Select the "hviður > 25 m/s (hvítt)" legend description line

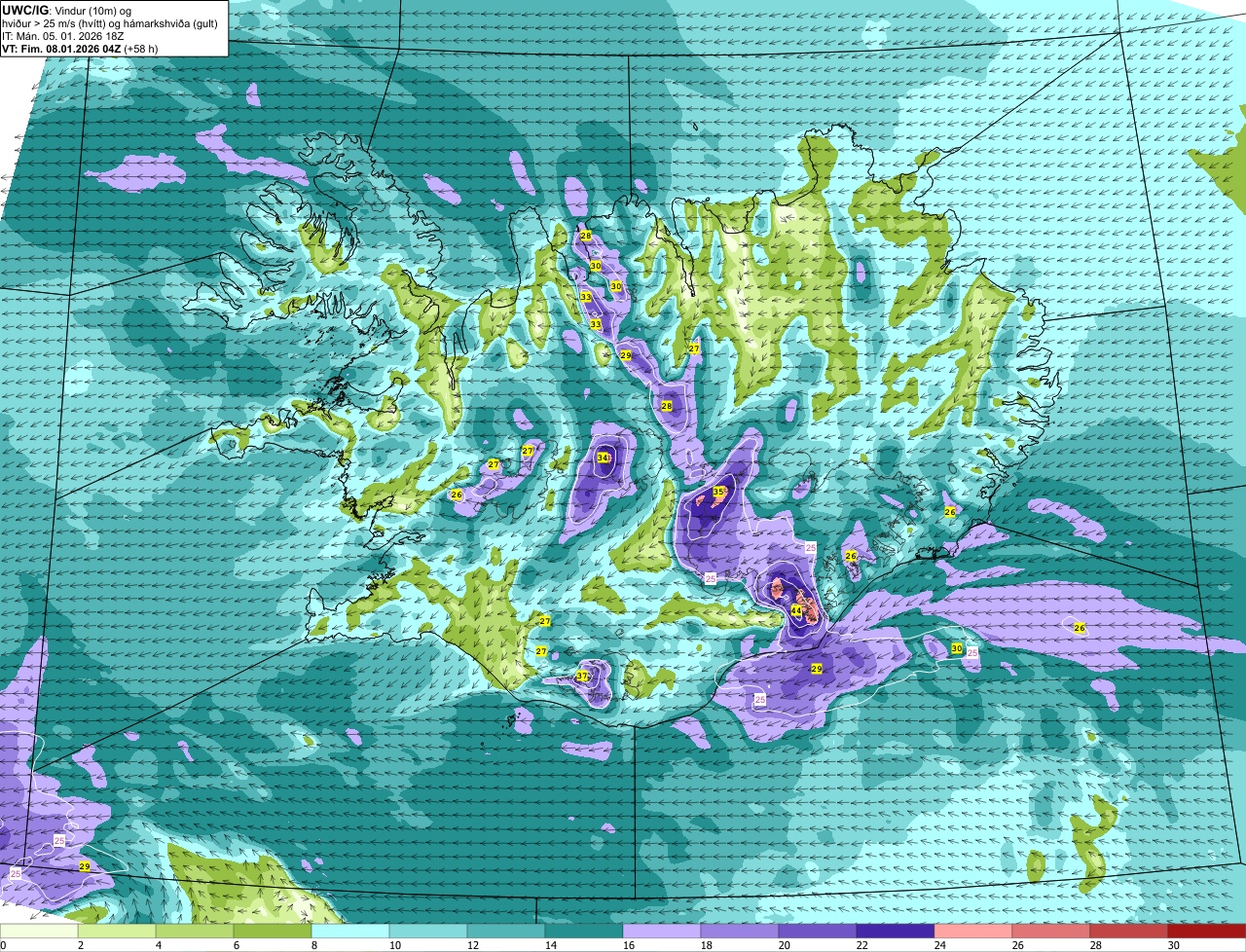pos(55,23)
